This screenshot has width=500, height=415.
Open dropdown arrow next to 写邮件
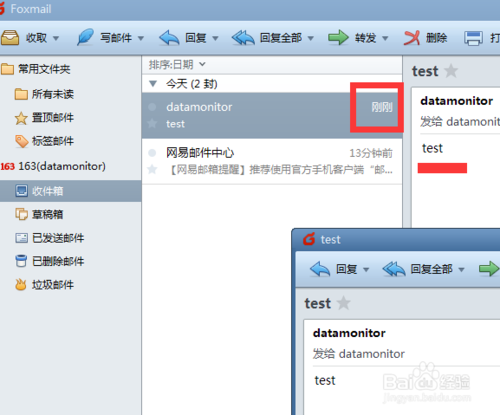[141, 38]
